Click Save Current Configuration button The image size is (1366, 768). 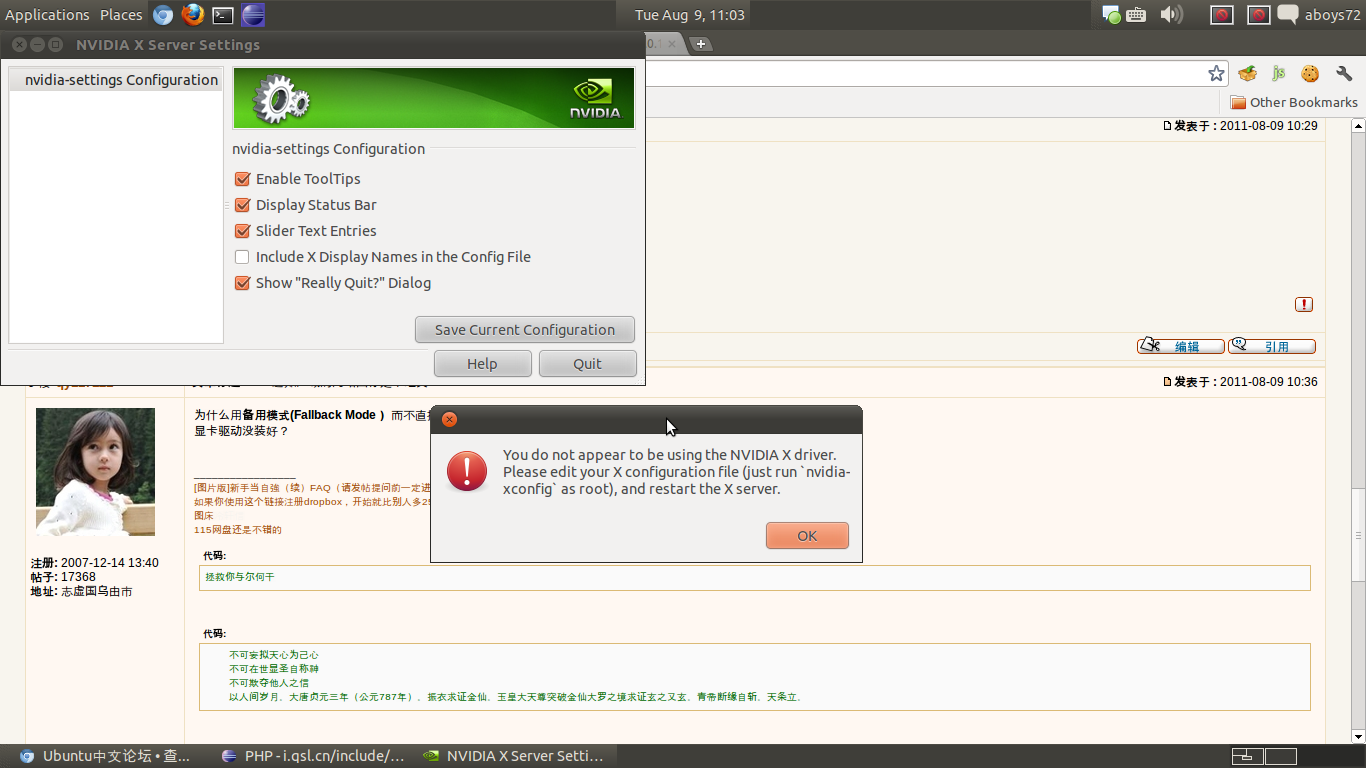(x=525, y=330)
